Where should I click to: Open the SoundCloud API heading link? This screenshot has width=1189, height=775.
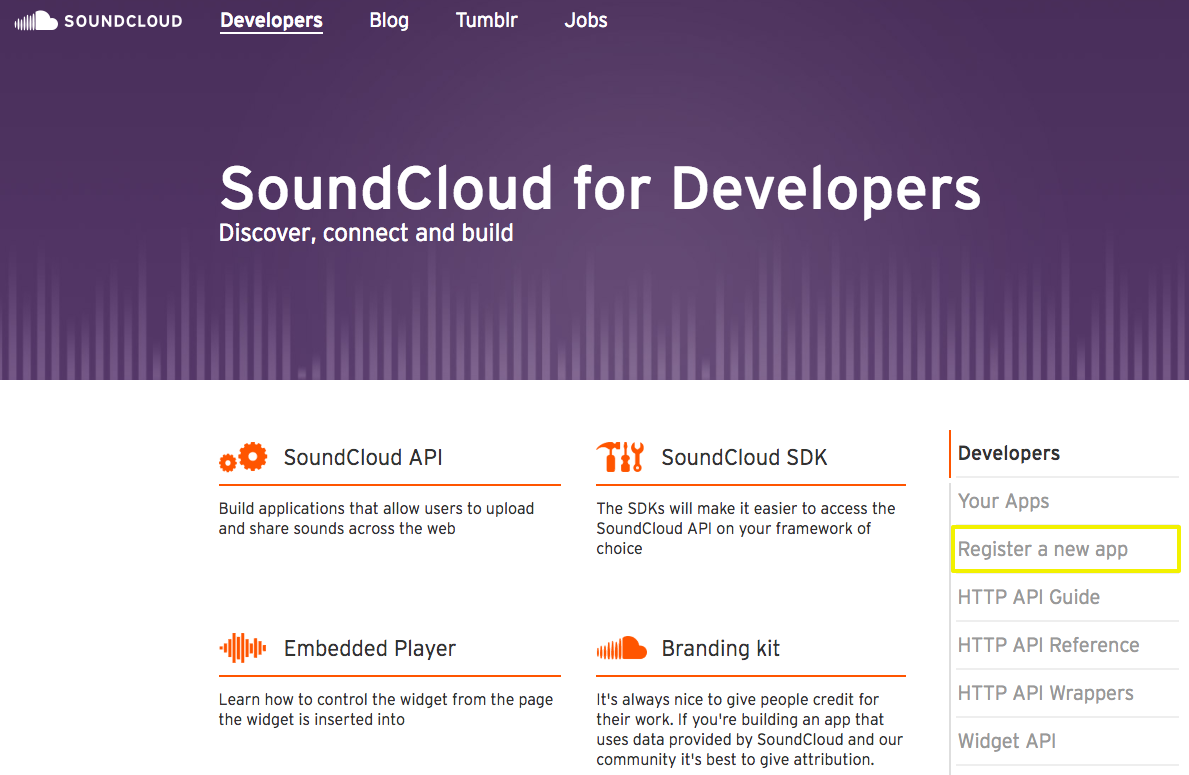pyautogui.click(x=362, y=457)
